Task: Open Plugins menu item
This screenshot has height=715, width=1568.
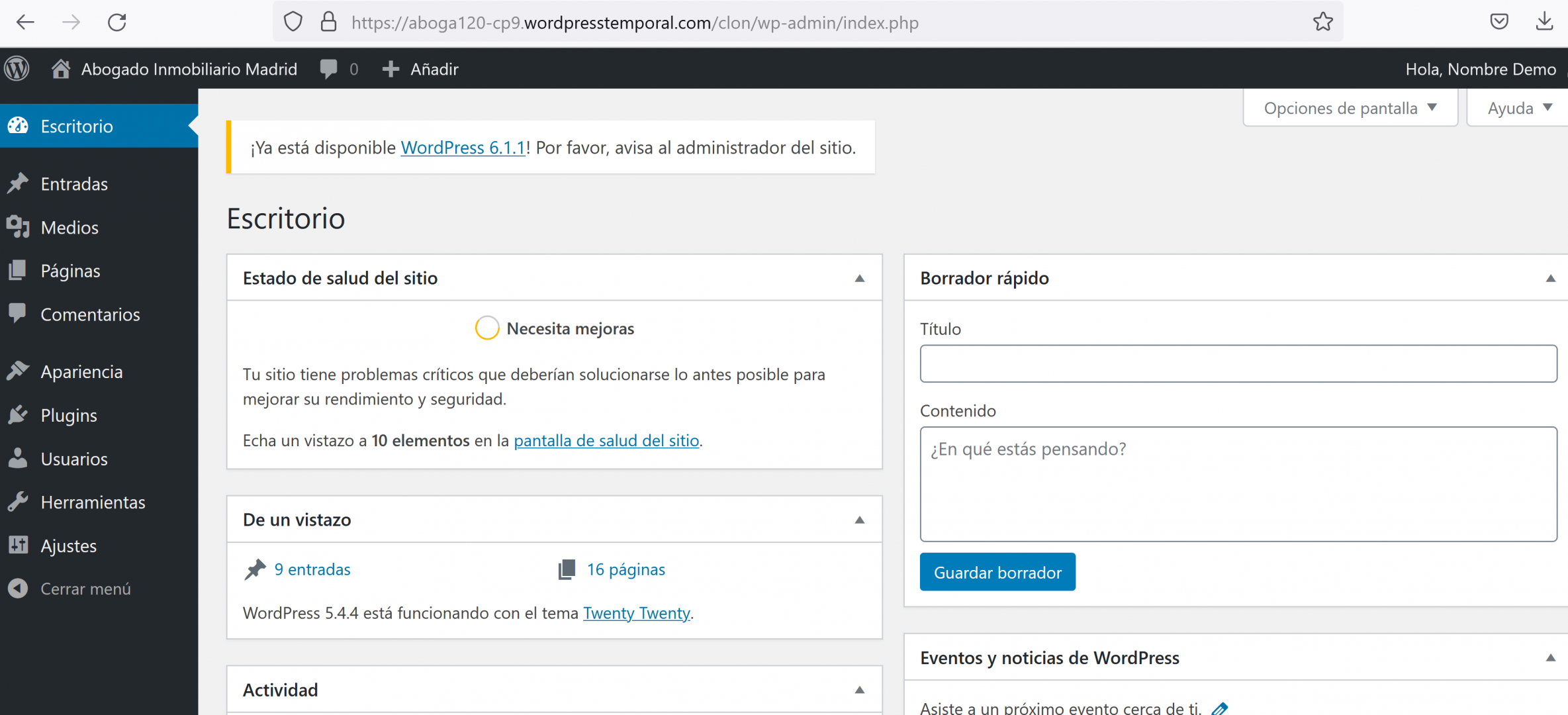Action: (x=99, y=415)
